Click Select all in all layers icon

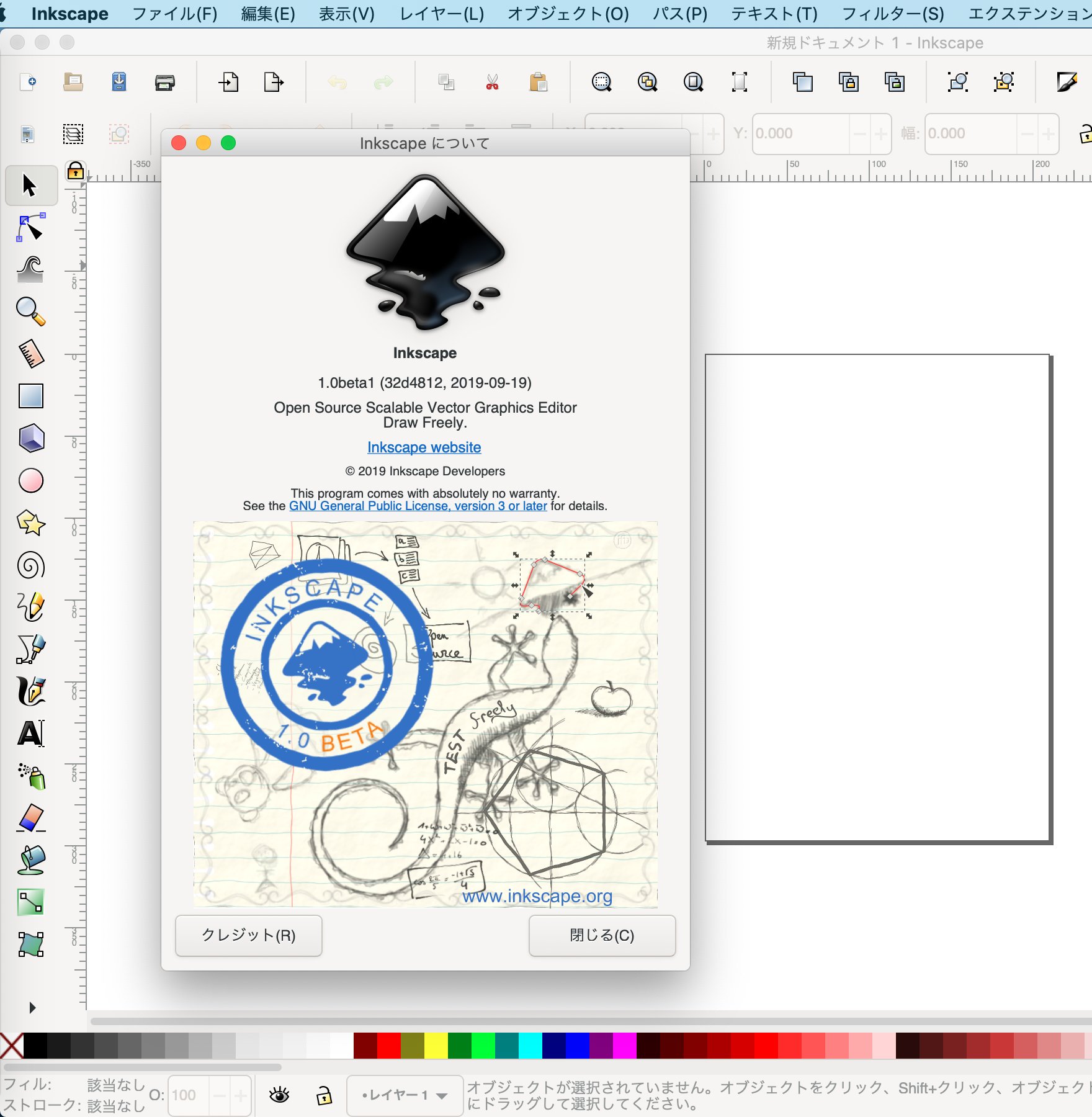[x=73, y=134]
